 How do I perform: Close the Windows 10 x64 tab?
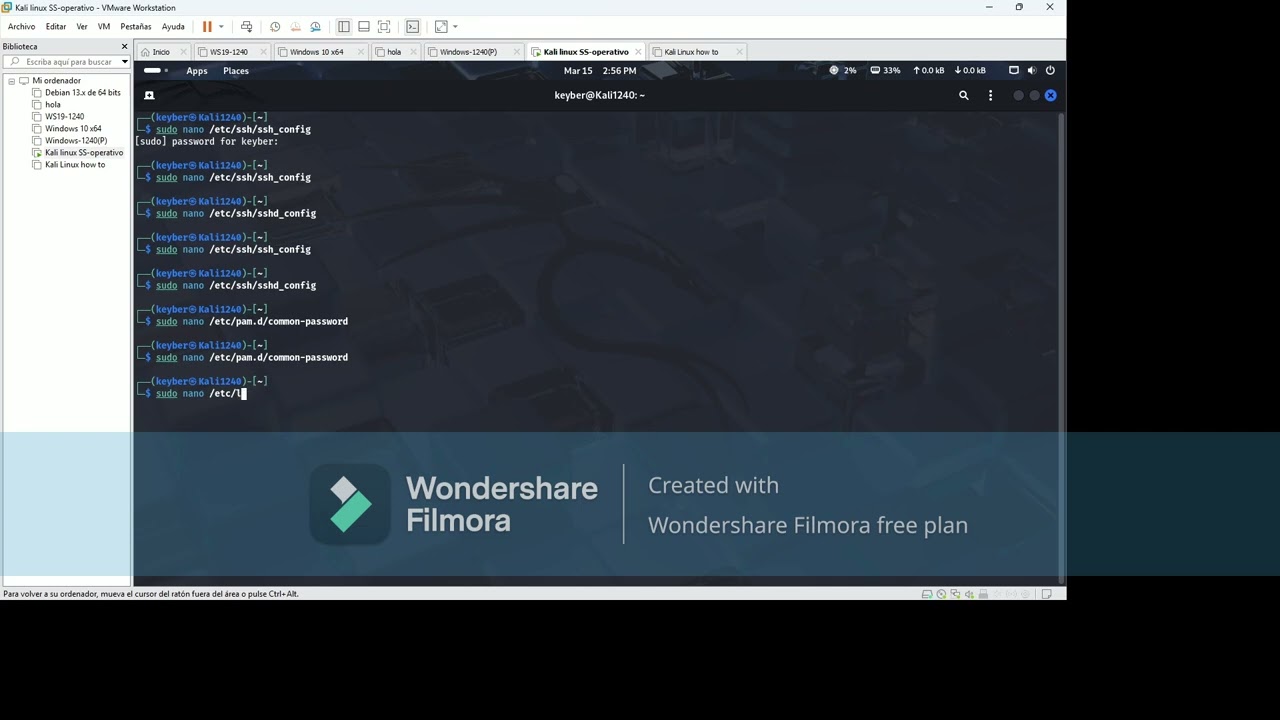[x=360, y=52]
